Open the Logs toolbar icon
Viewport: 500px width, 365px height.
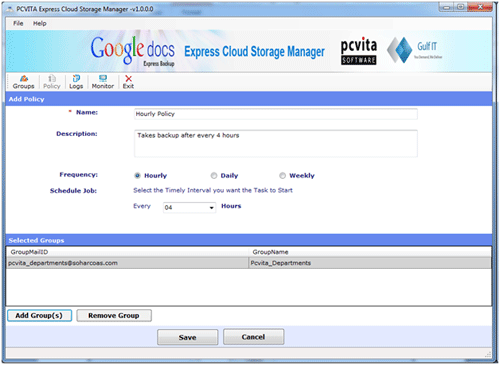coord(76,82)
